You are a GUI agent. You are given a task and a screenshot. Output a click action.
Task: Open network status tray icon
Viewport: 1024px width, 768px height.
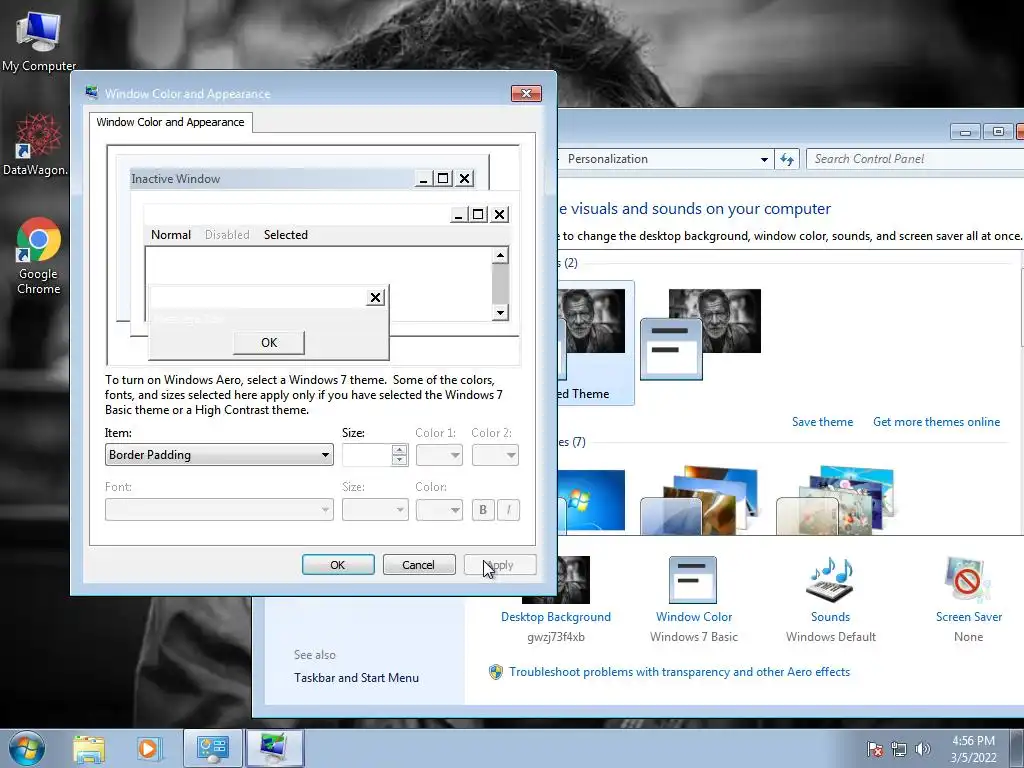click(x=899, y=749)
